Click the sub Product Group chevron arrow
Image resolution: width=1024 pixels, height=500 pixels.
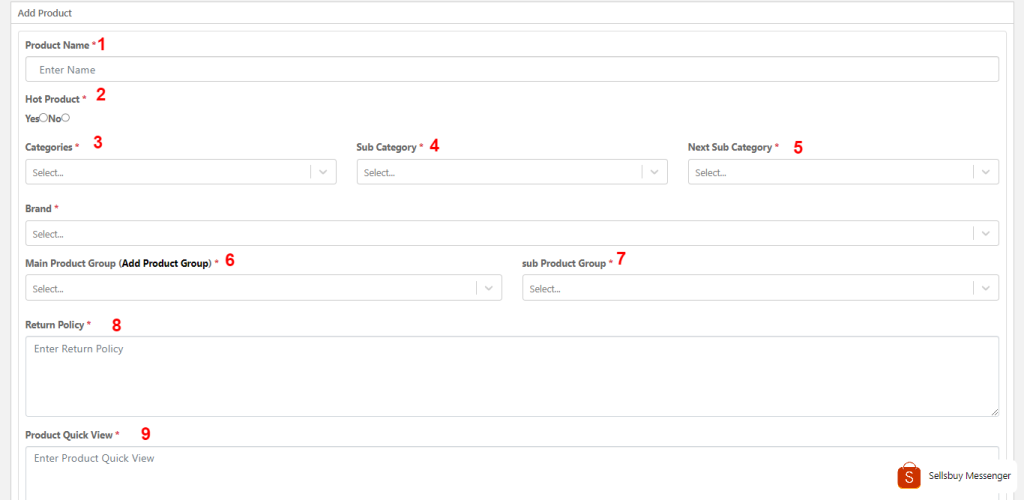(x=985, y=288)
